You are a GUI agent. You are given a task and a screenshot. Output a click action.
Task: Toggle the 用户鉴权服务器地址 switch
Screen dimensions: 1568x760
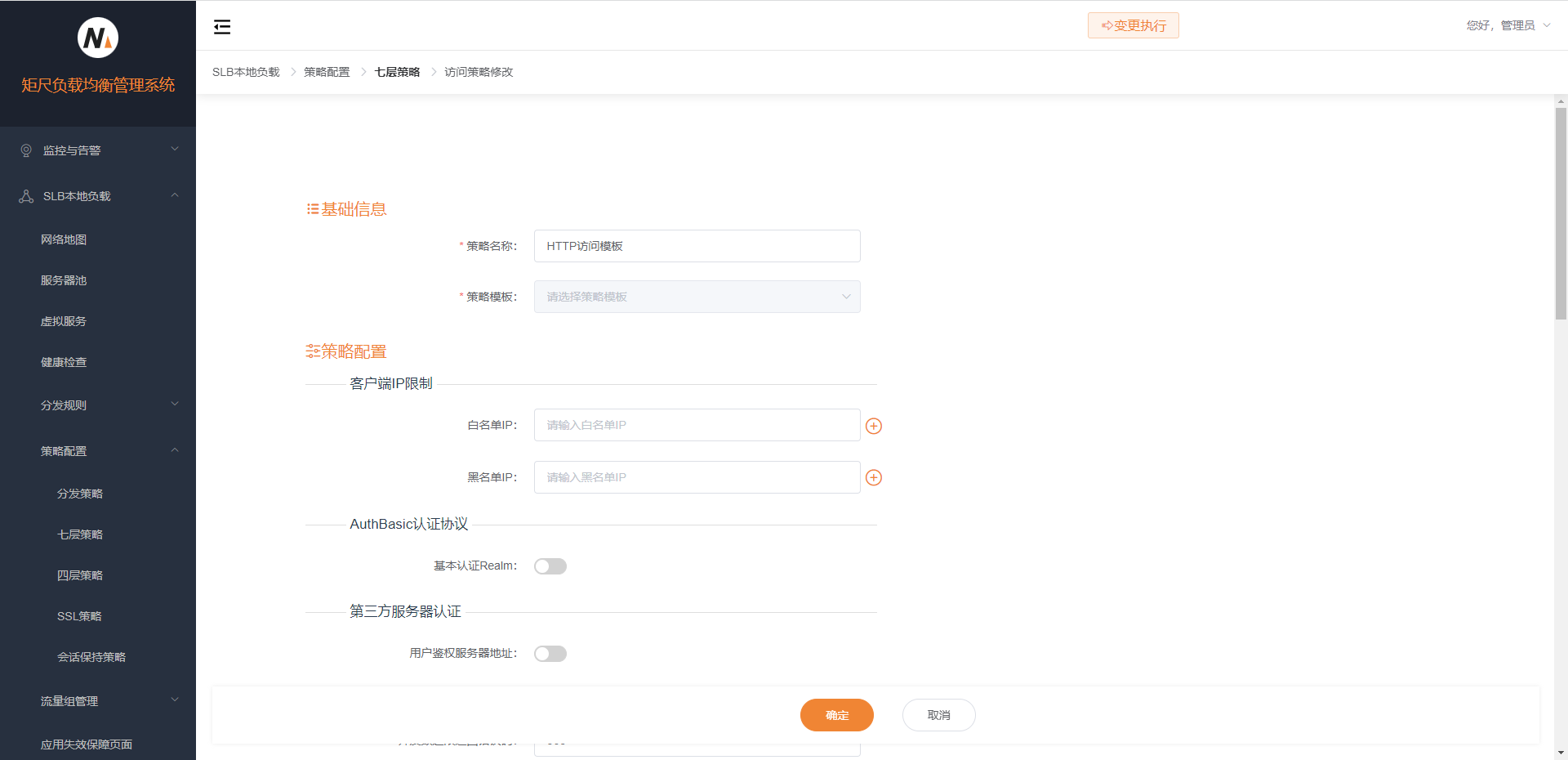pyautogui.click(x=550, y=654)
